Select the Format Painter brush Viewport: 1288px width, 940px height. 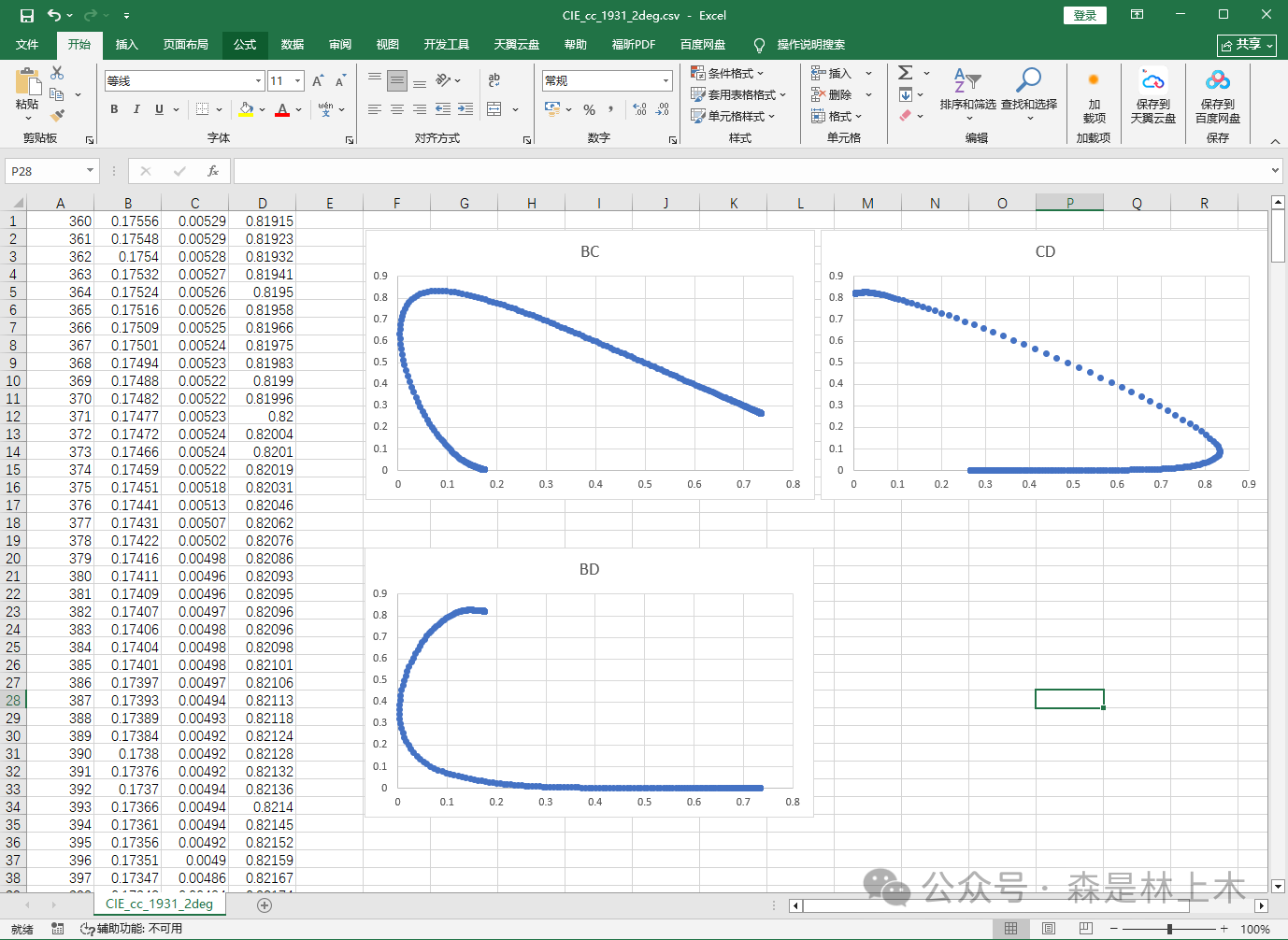(57, 116)
